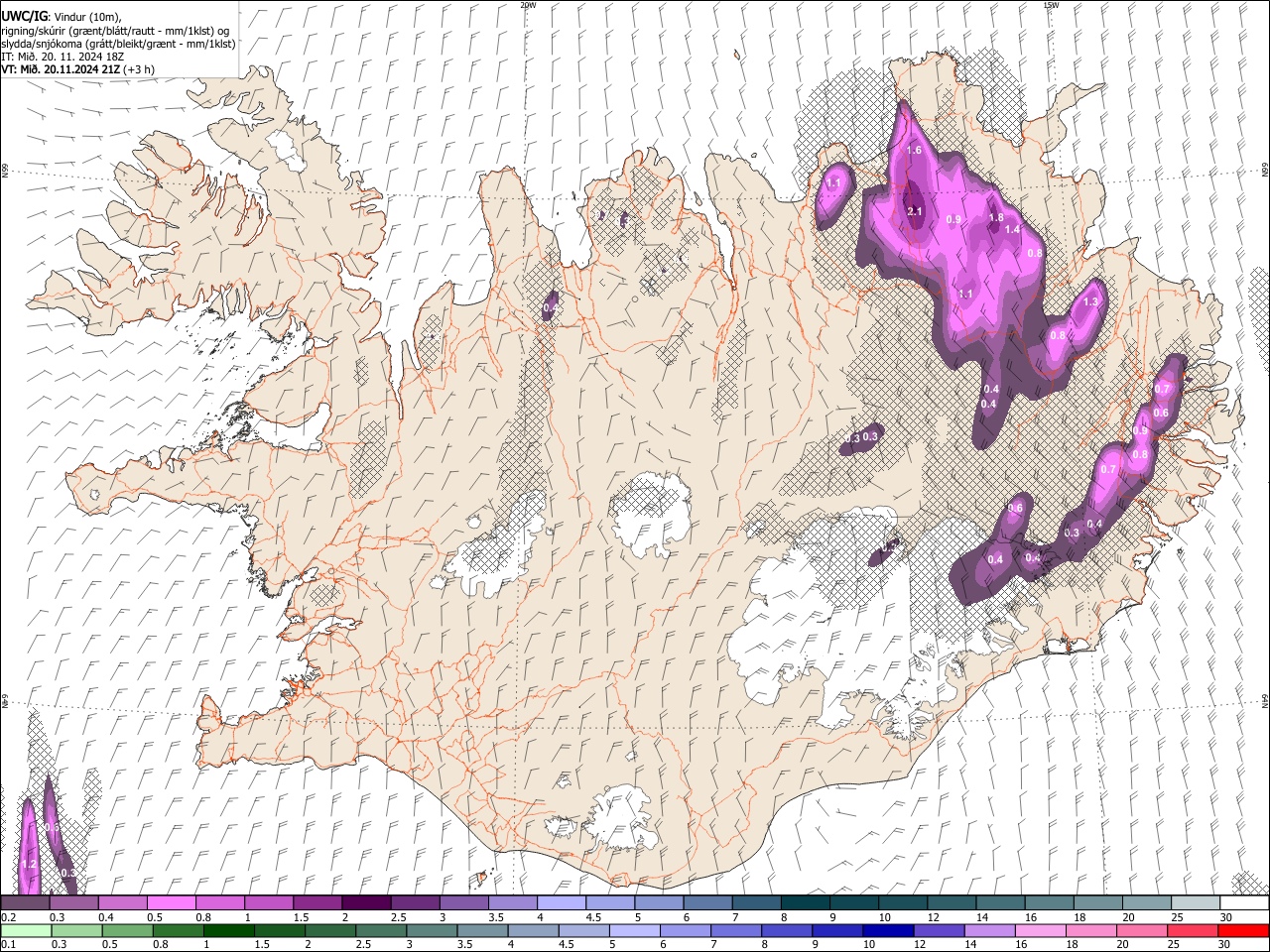
Task: Select the 1.6 value at the northern snow band tip
Action: pos(915,151)
